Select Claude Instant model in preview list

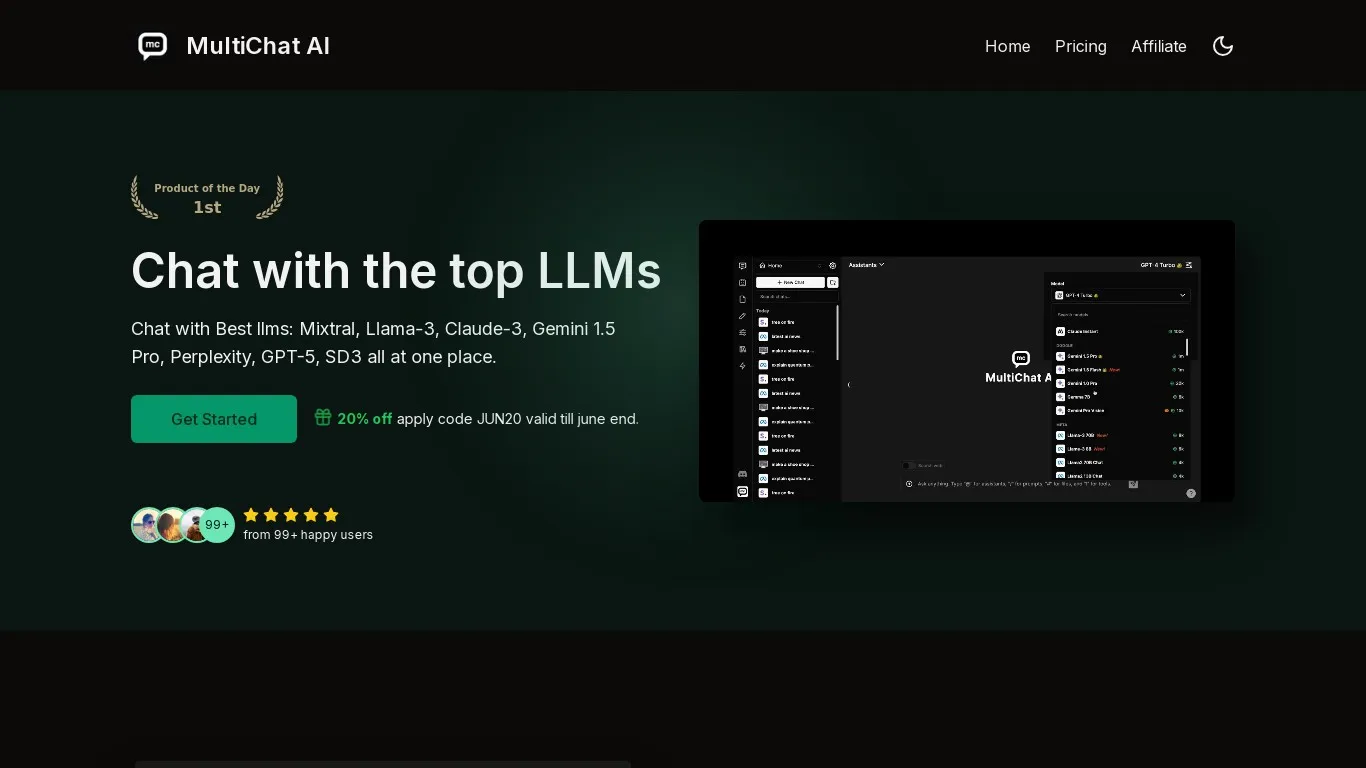[1120, 331]
